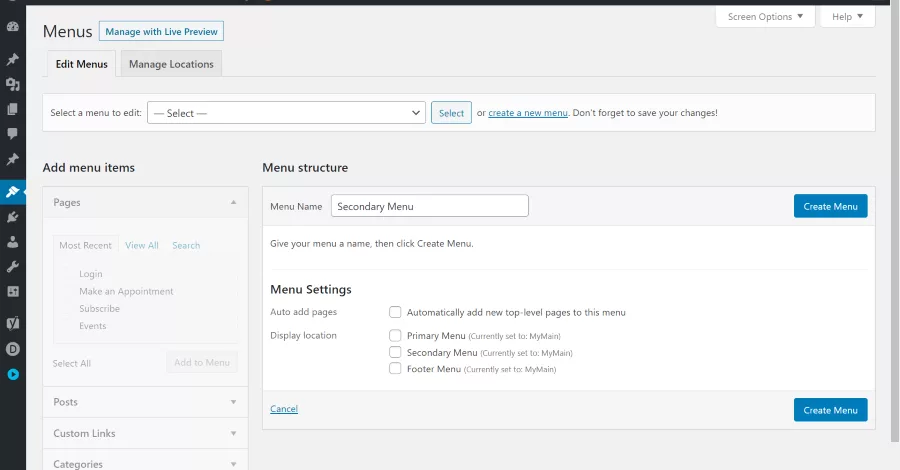Open the Plugins sidebar icon
900x470 pixels.
(x=13, y=217)
